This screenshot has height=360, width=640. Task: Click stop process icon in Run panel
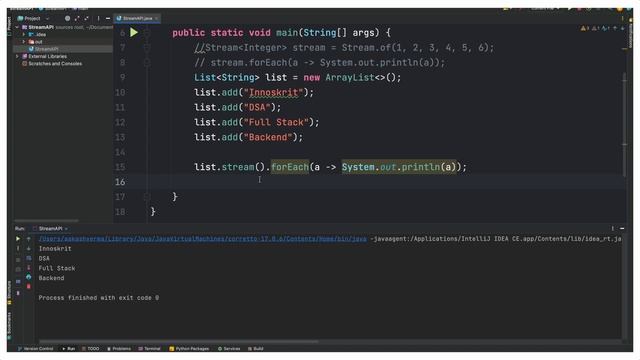(18, 260)
